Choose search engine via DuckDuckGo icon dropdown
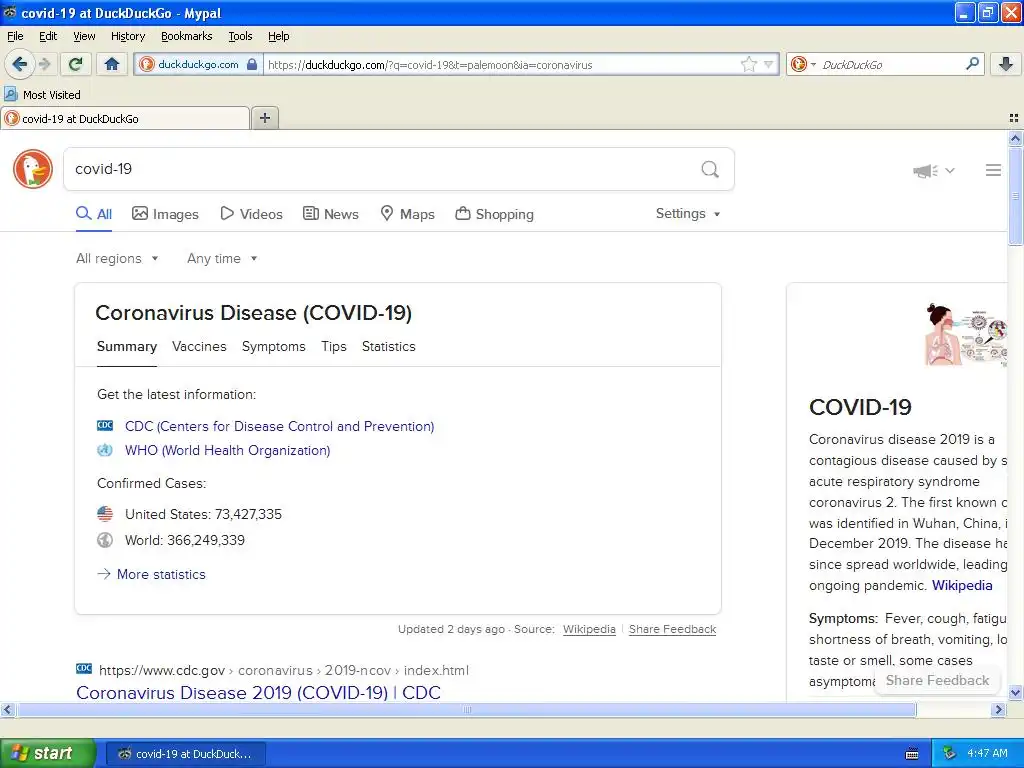 point(803,64)
